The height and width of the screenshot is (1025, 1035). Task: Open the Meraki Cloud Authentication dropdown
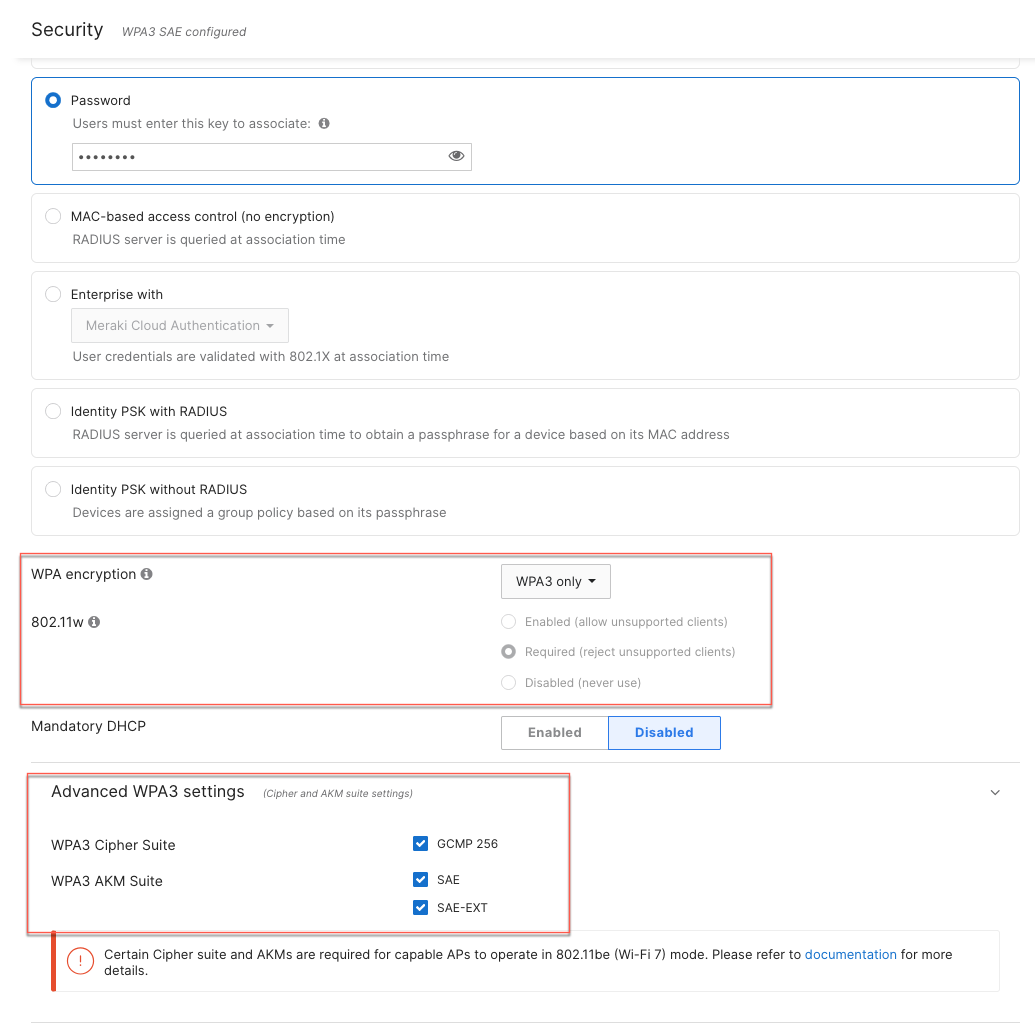(179, 325)
